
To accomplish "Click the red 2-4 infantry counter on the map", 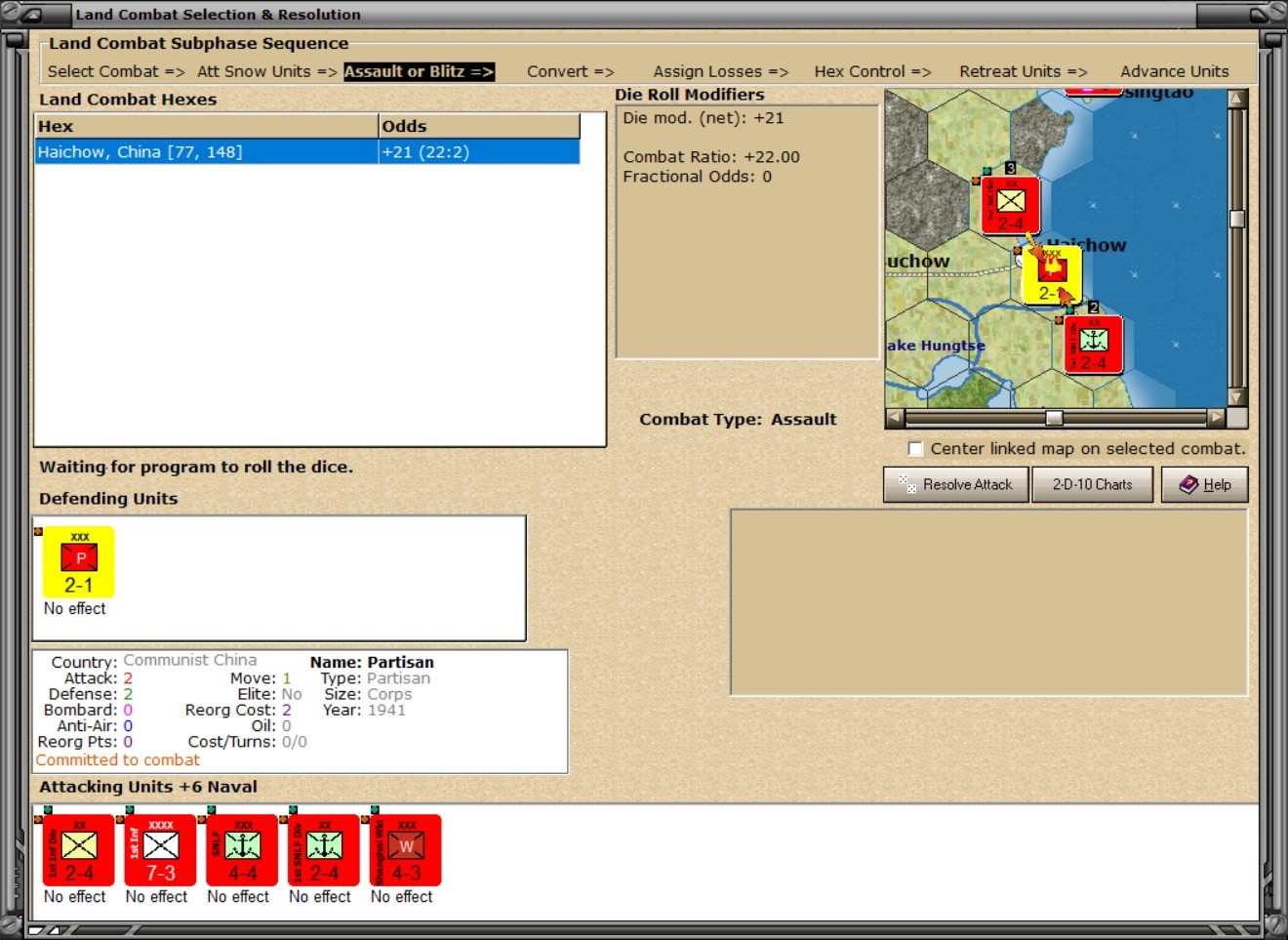I will pyautogui.click(x=1010, y=205).
